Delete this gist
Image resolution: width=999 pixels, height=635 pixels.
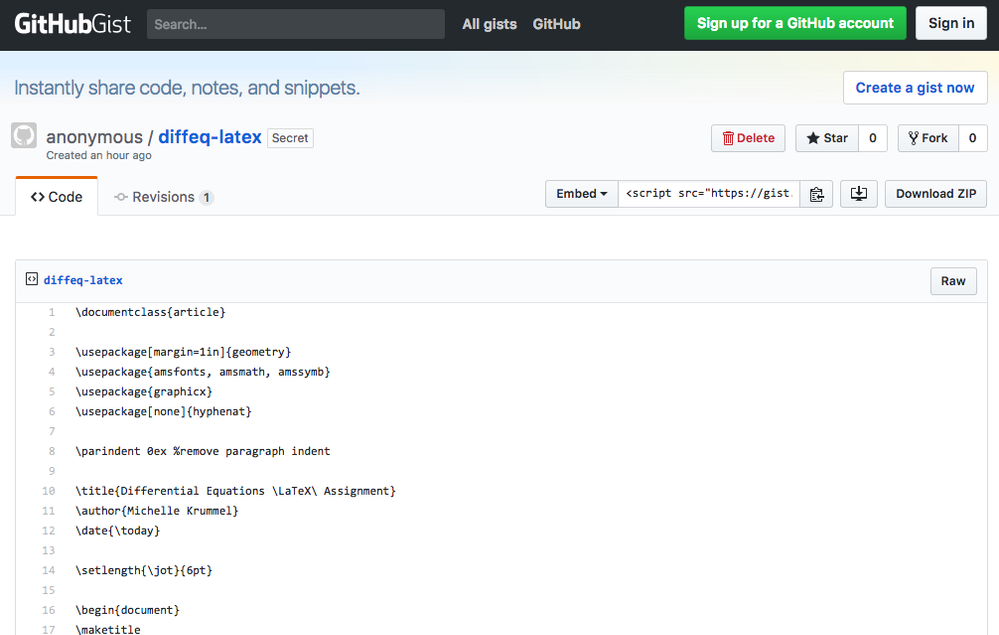tap(748, 138)
